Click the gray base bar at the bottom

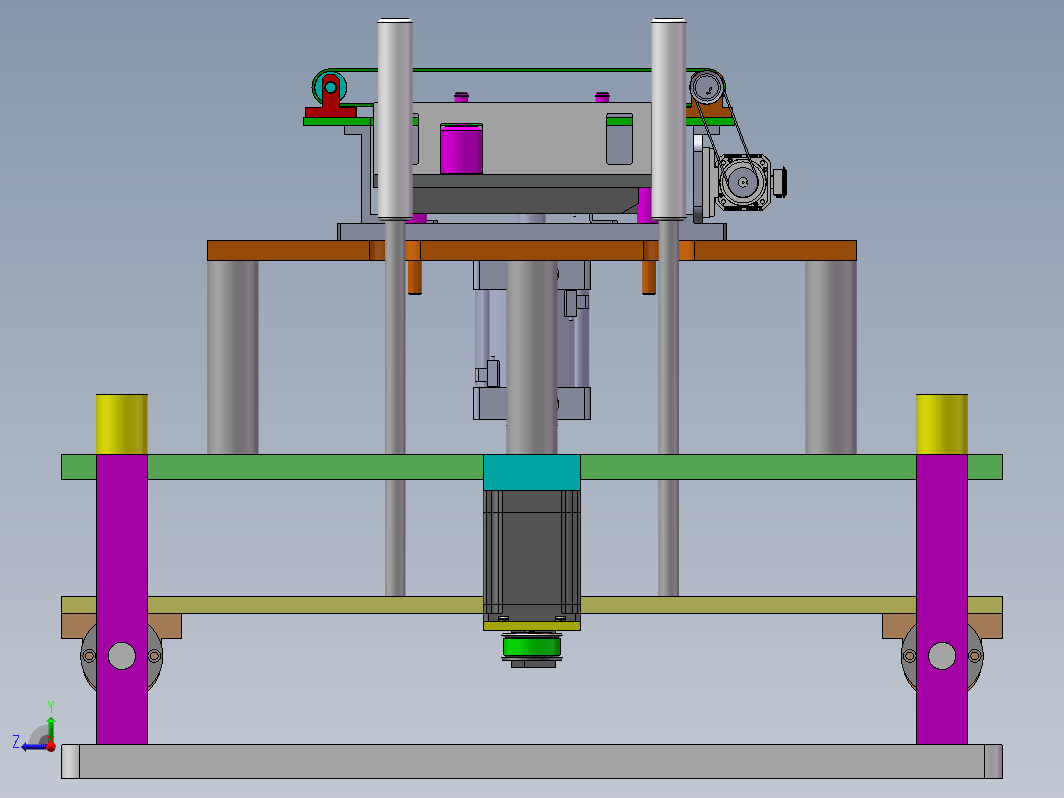pos(532,761)
